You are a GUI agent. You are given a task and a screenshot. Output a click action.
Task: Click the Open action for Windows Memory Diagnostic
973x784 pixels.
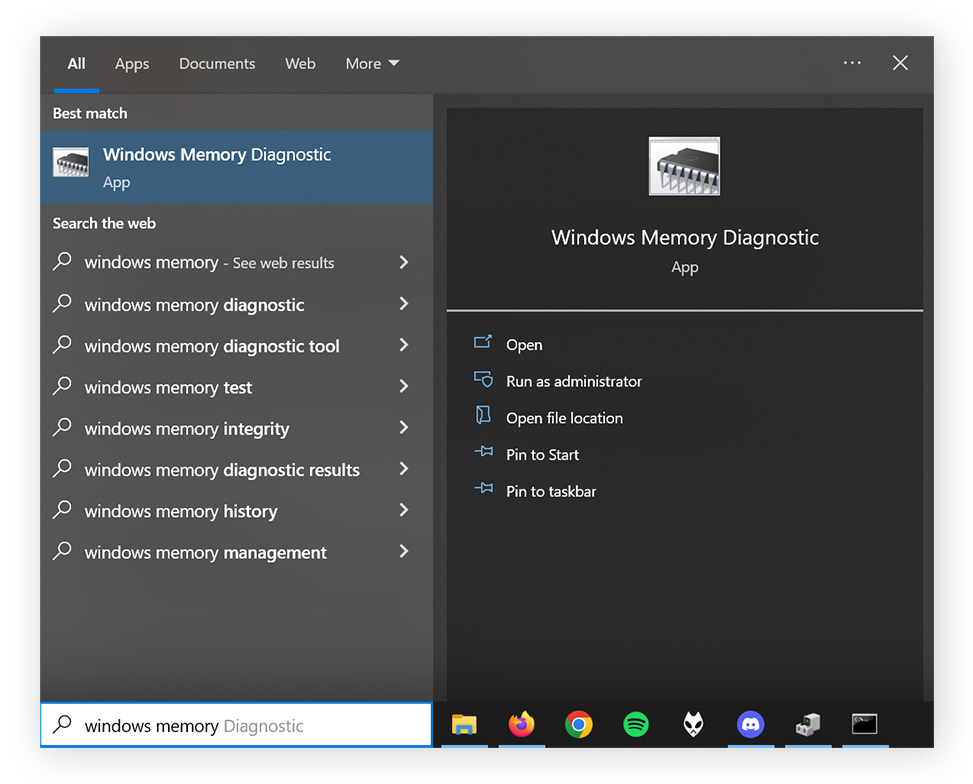click(x=524, y=344)
